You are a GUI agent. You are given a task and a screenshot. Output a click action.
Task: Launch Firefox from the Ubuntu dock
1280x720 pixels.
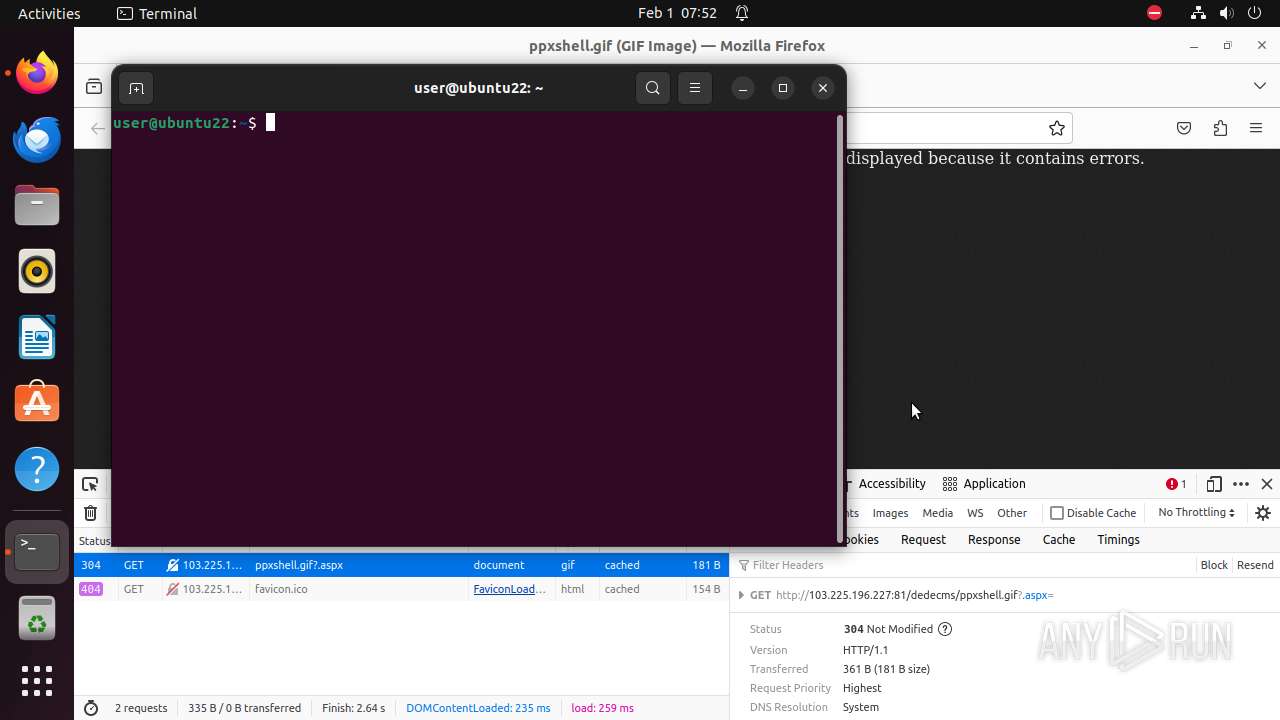tap(37, 74)
